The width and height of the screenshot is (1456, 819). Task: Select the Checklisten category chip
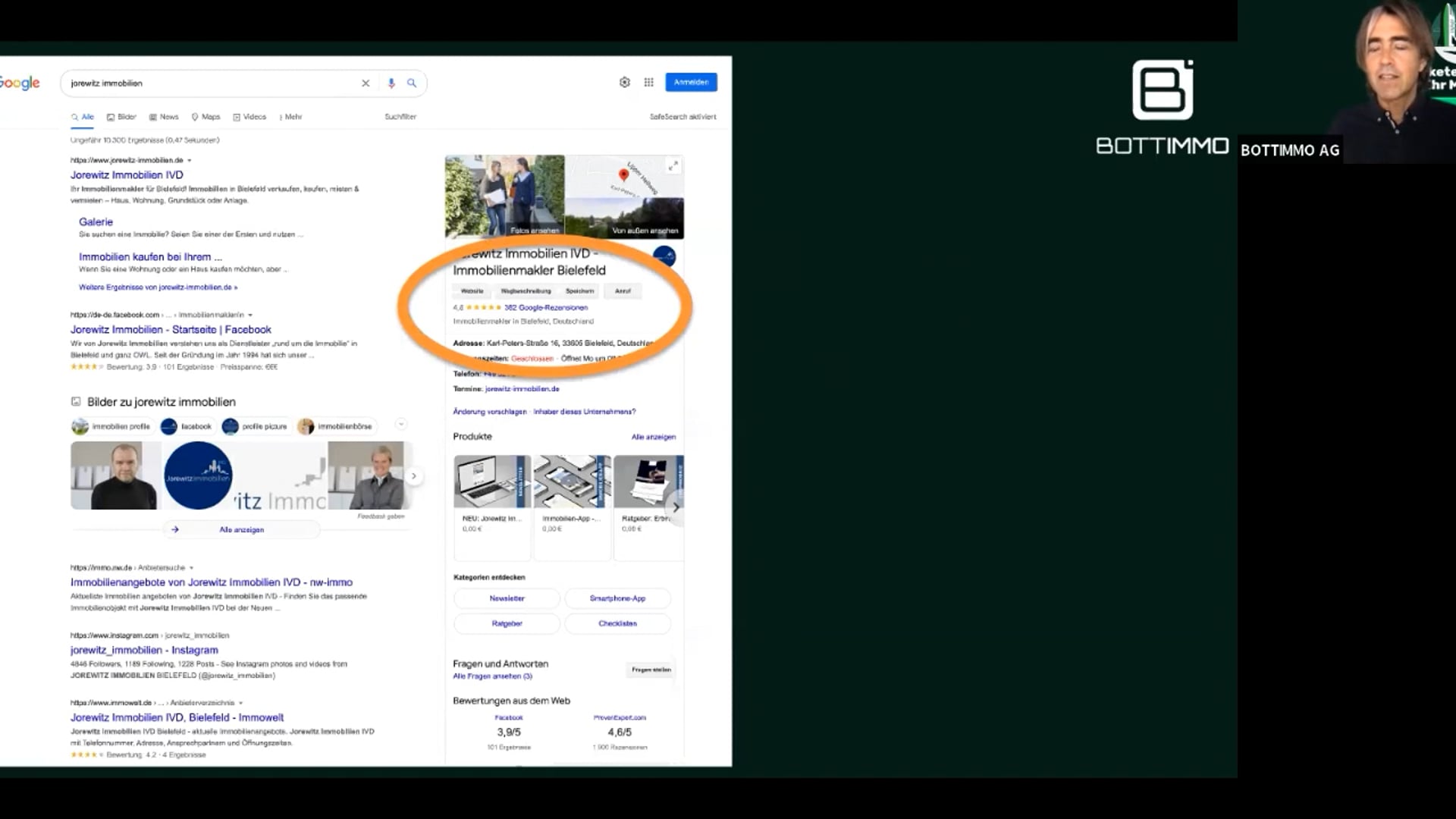617,623
